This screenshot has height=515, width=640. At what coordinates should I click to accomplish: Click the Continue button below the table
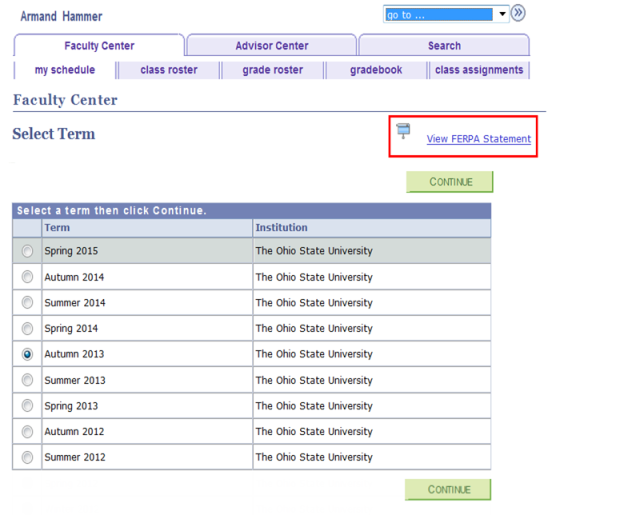coord(448,489)
